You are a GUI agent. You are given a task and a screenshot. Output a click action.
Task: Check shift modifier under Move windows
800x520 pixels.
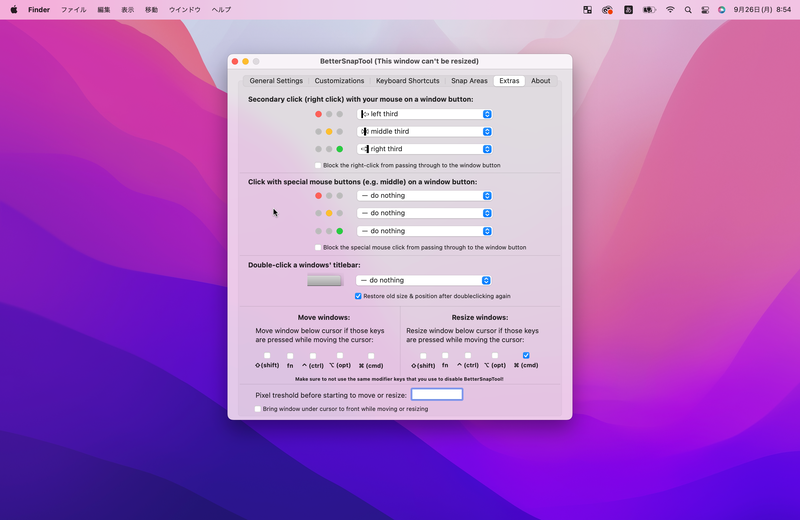click(x=267, y=356)
